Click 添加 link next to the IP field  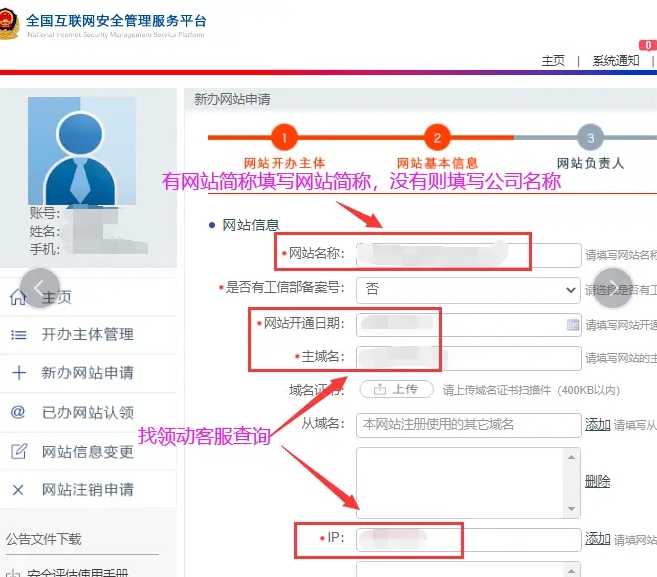[598, 538]
